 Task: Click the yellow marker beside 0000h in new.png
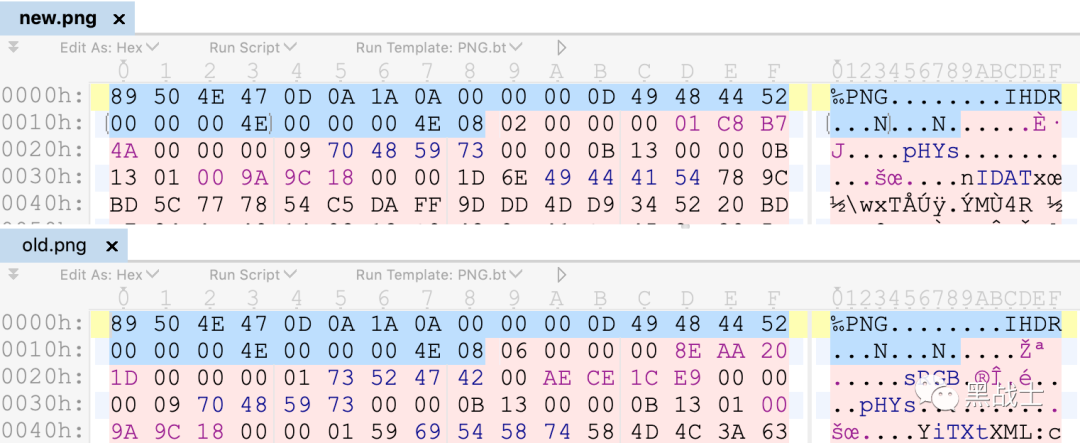pyautogui.click(x=99, y=97)
